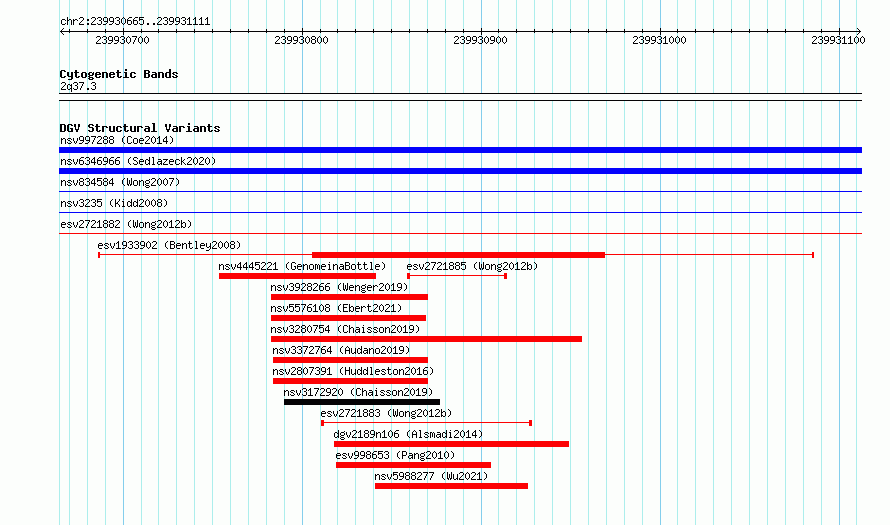This screenshot has height=525, width=890.
Task: Select the blue bar under nsv6346966
Action: (460, 171)
